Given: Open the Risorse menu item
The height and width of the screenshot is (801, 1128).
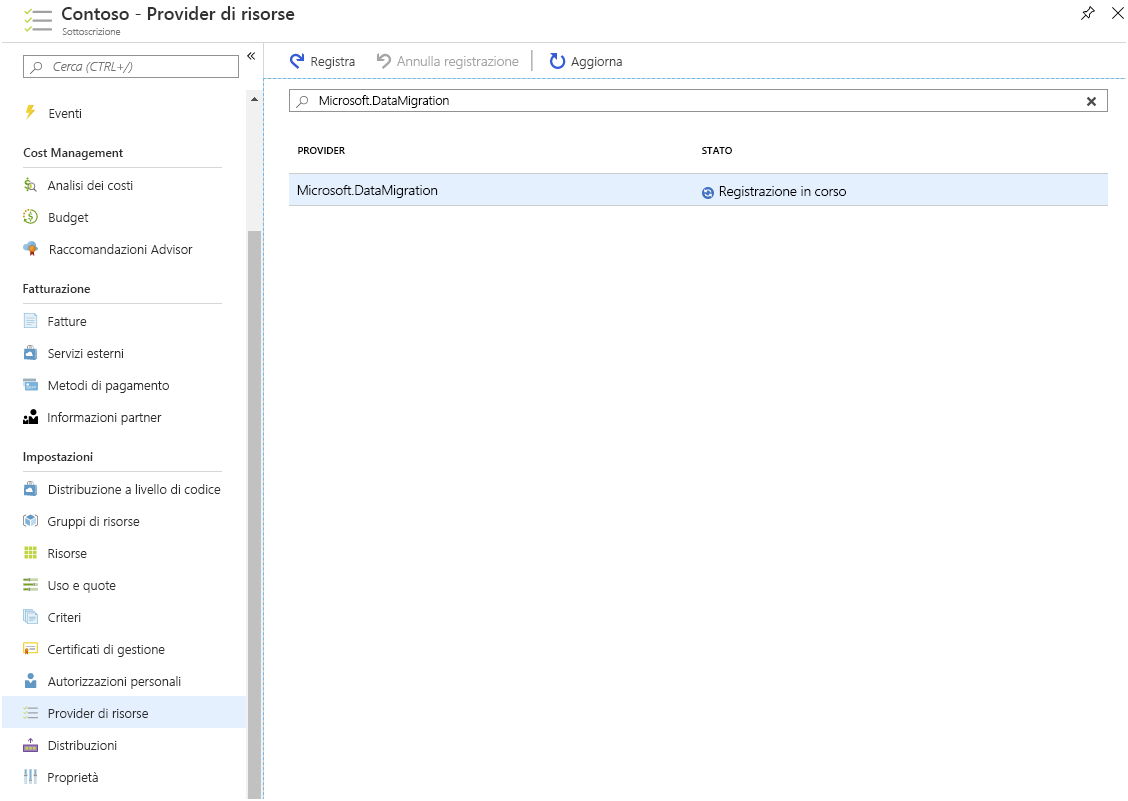Looking at the screenshot, I should (x=67, y=553).
